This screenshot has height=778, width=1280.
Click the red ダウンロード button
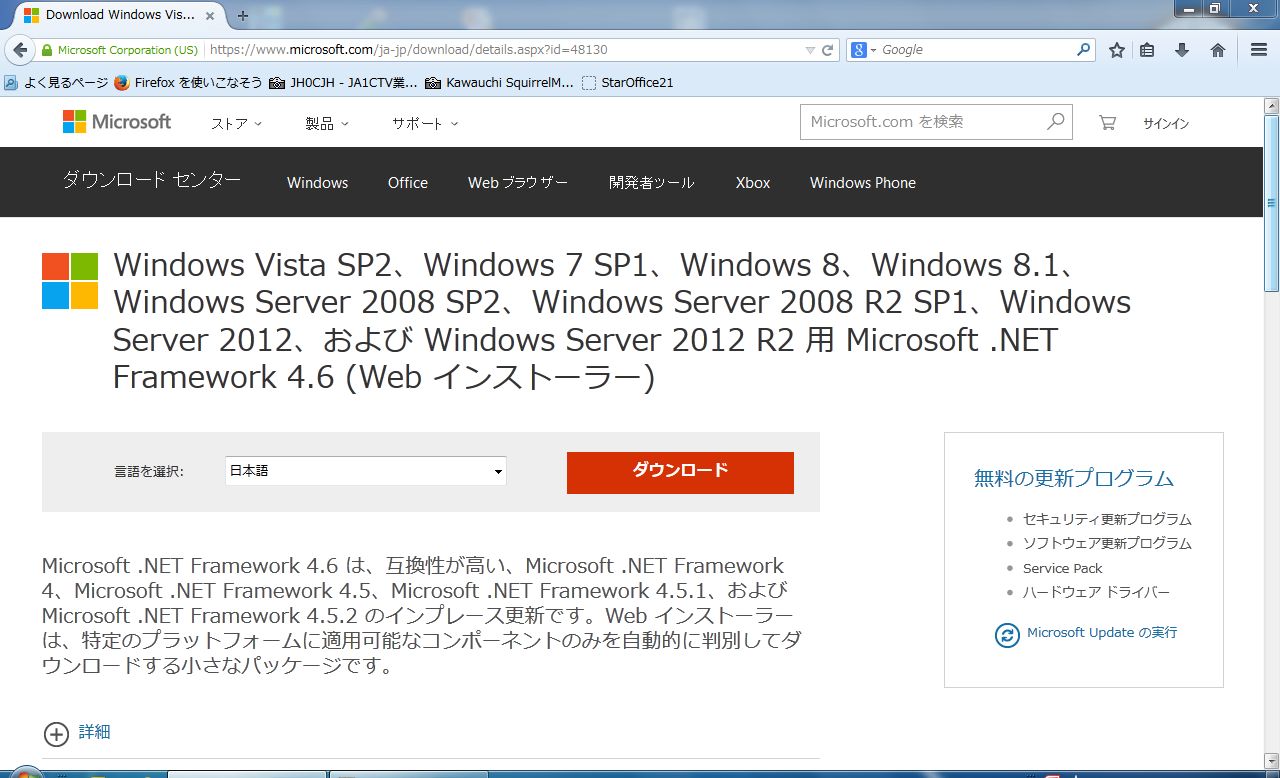[x=680, y=472]
